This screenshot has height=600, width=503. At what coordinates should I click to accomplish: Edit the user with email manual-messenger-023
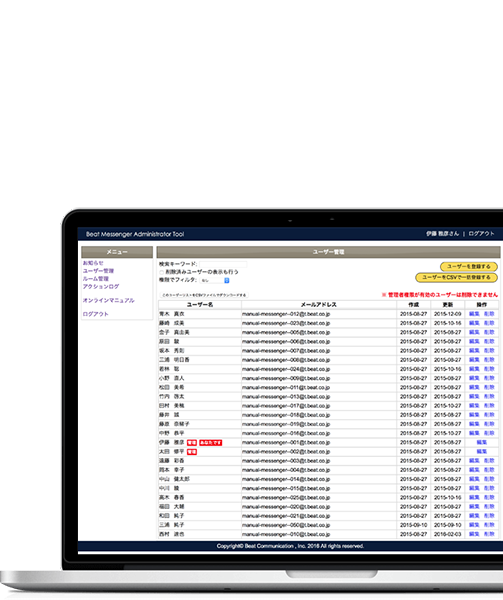pos(474,323)
